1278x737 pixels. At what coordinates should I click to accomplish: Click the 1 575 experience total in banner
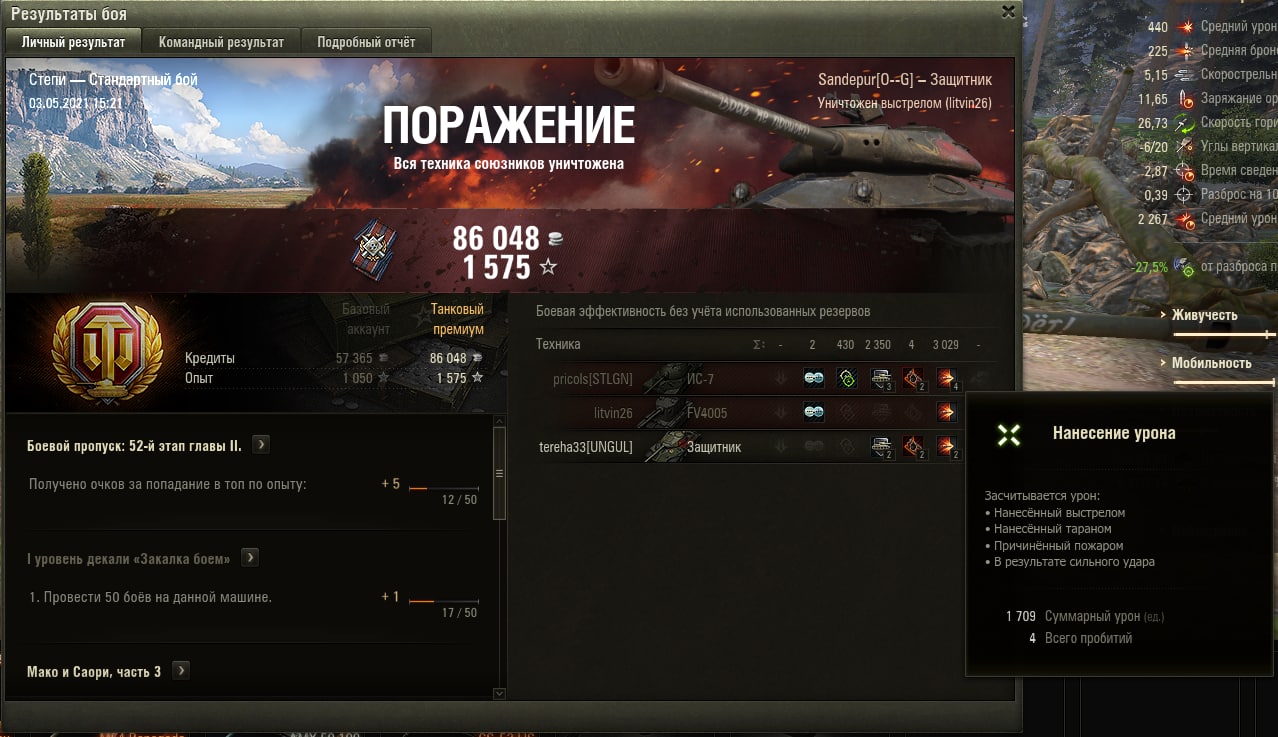click(497, 267)
